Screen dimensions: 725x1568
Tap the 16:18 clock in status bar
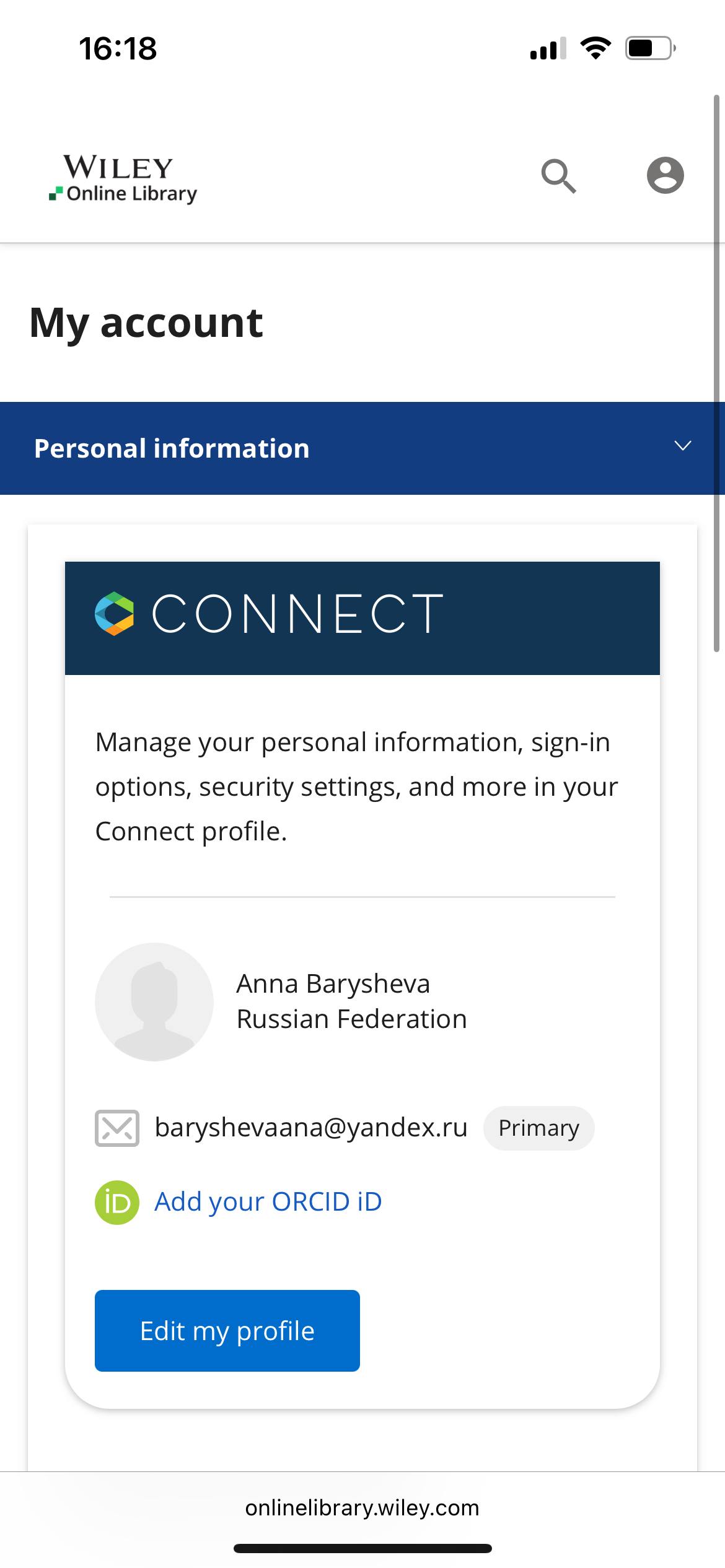(x=118, y=48)
